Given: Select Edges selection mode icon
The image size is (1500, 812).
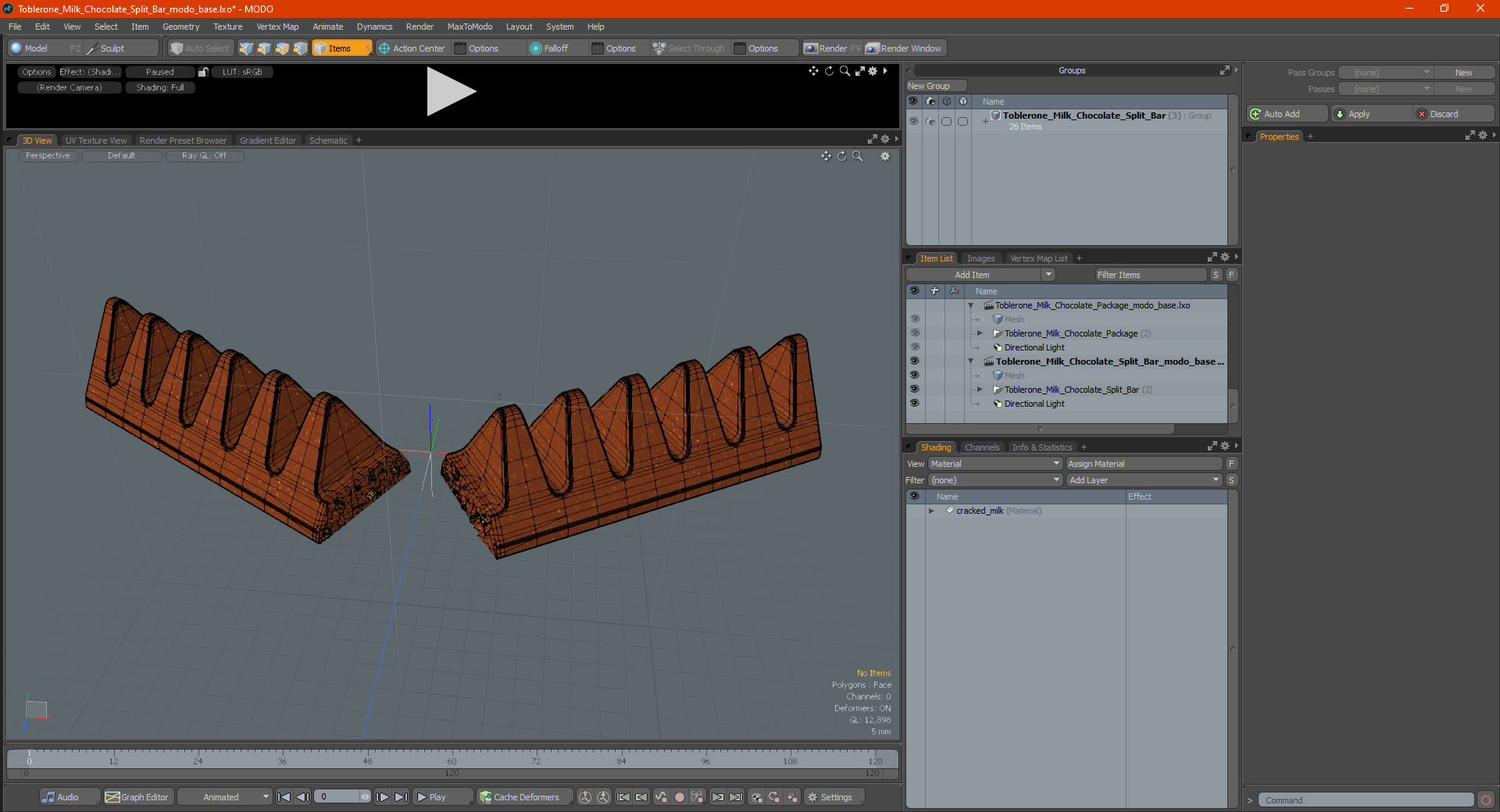Looking at the screenshot, I should pyautogui.click(x=264, y=48).
